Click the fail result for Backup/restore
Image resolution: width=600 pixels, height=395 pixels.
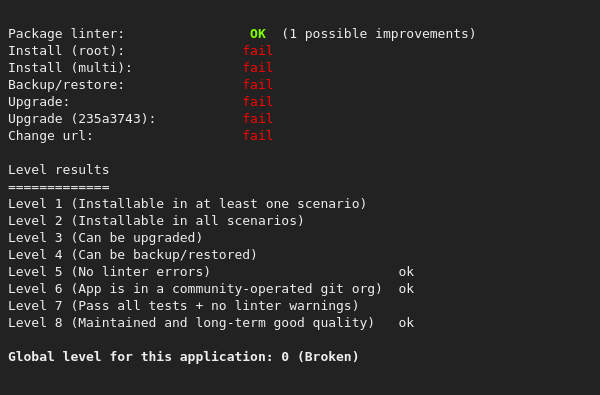(258, 85)
